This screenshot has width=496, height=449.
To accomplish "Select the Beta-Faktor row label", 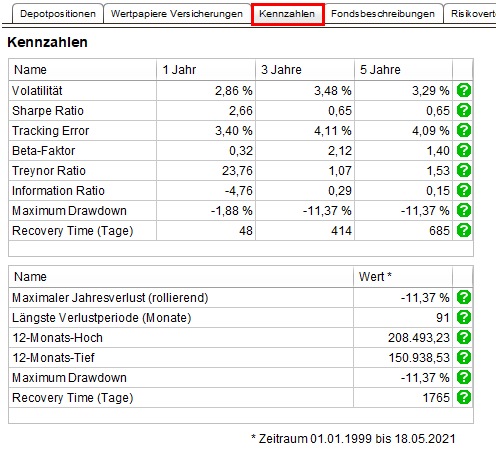I will 43,151.
